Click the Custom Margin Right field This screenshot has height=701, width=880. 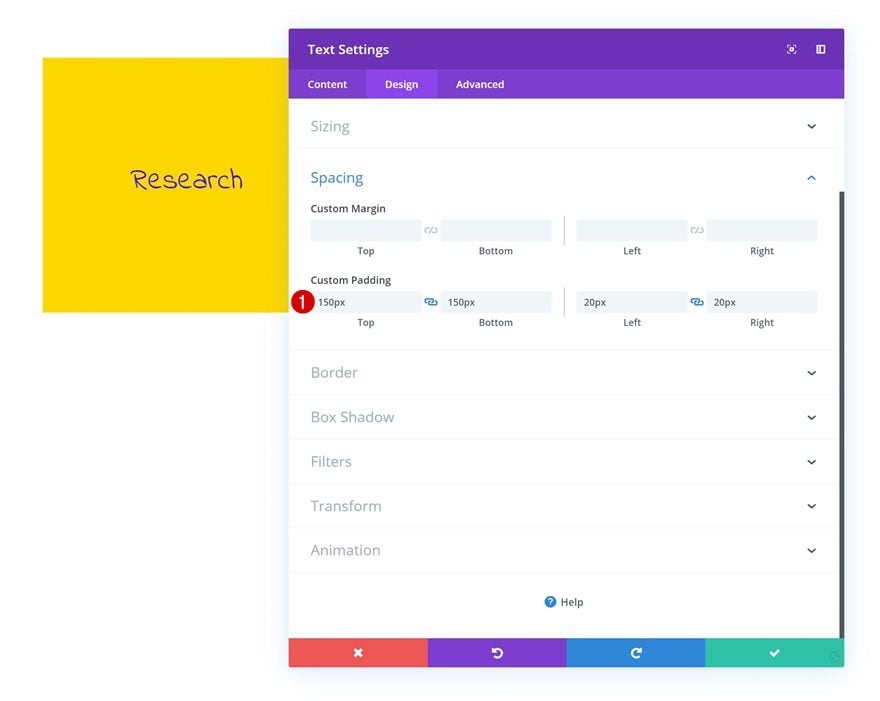(762, 230)
